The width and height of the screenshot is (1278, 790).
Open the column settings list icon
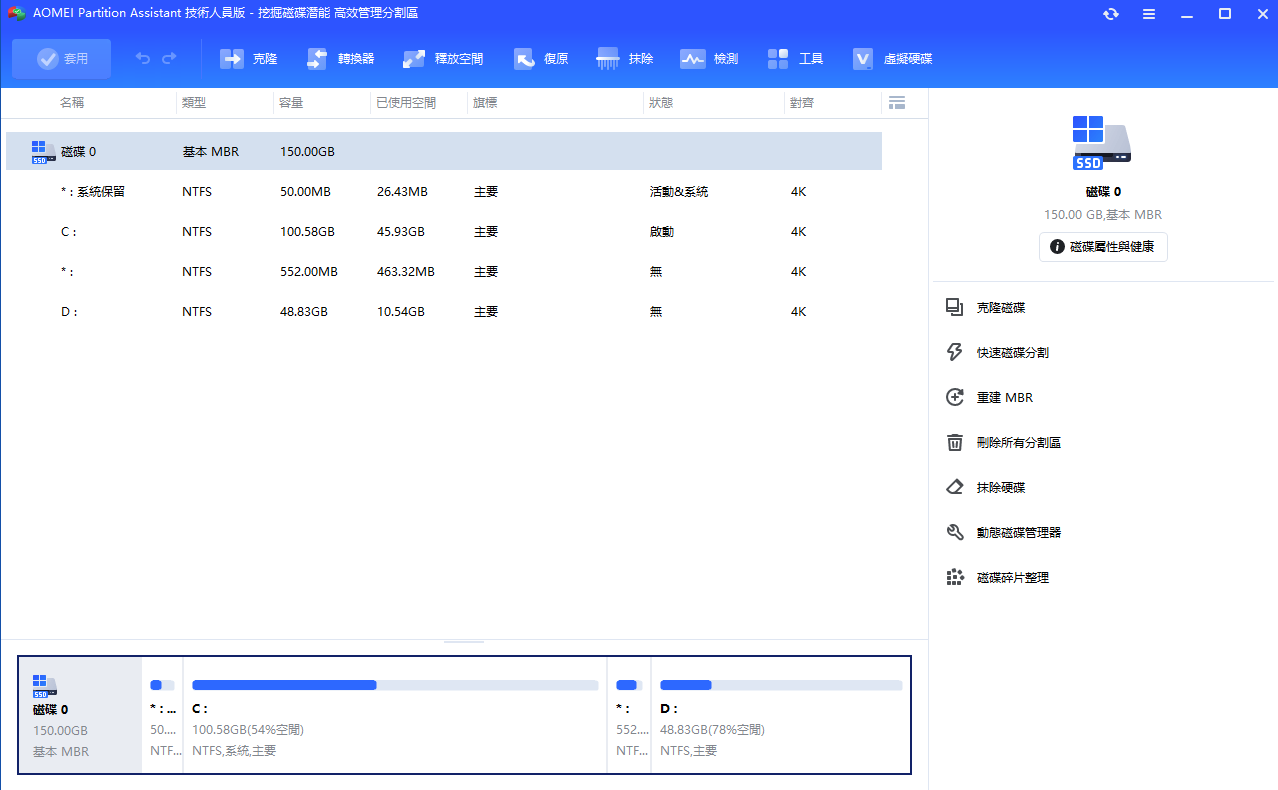[x=896, y=103]
